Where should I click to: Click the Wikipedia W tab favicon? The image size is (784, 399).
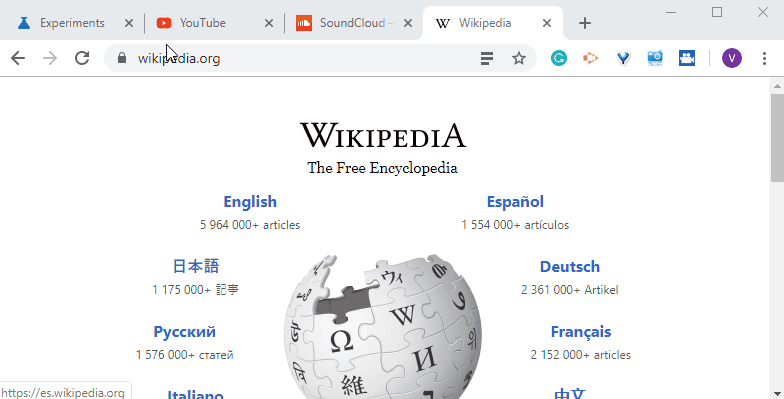tap(442, 24)
